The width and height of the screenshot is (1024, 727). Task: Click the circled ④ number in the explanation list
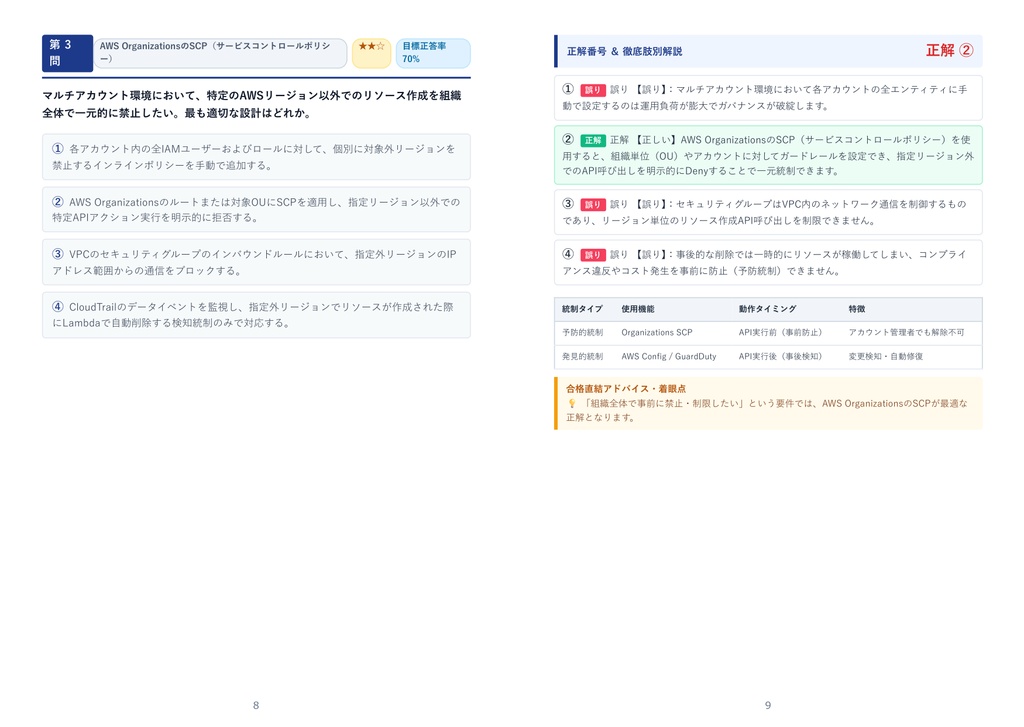[x=568, y=253]
